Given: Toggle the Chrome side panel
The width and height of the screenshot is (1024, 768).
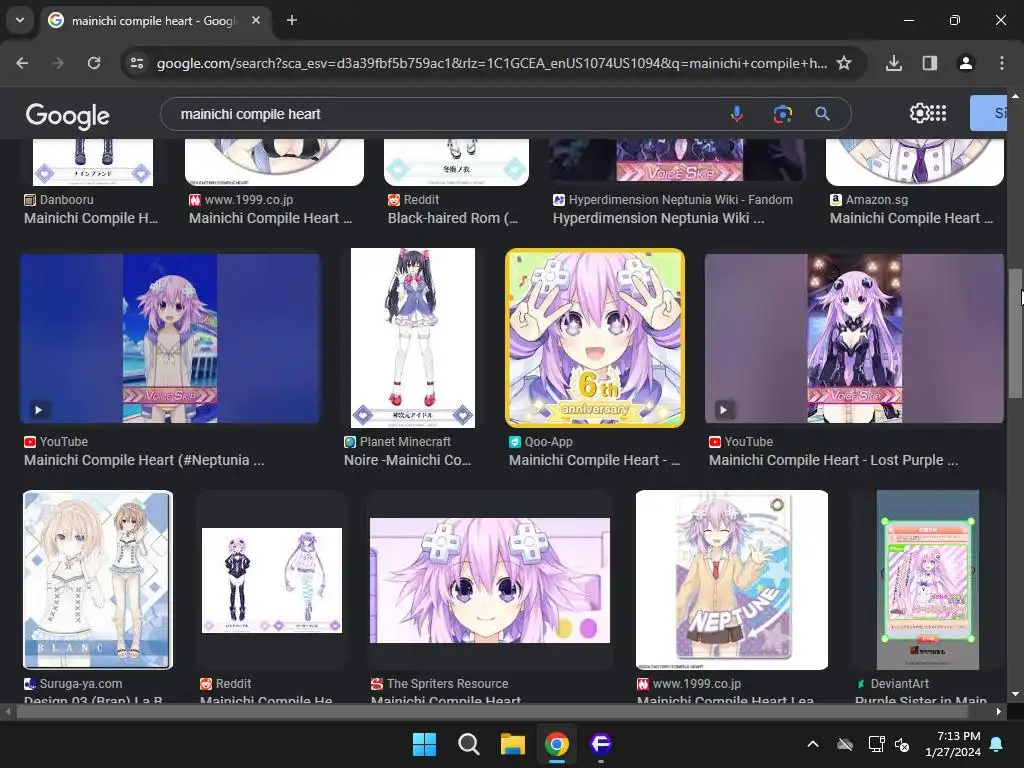Looking at the screenshot, I should tap(930, 63).
